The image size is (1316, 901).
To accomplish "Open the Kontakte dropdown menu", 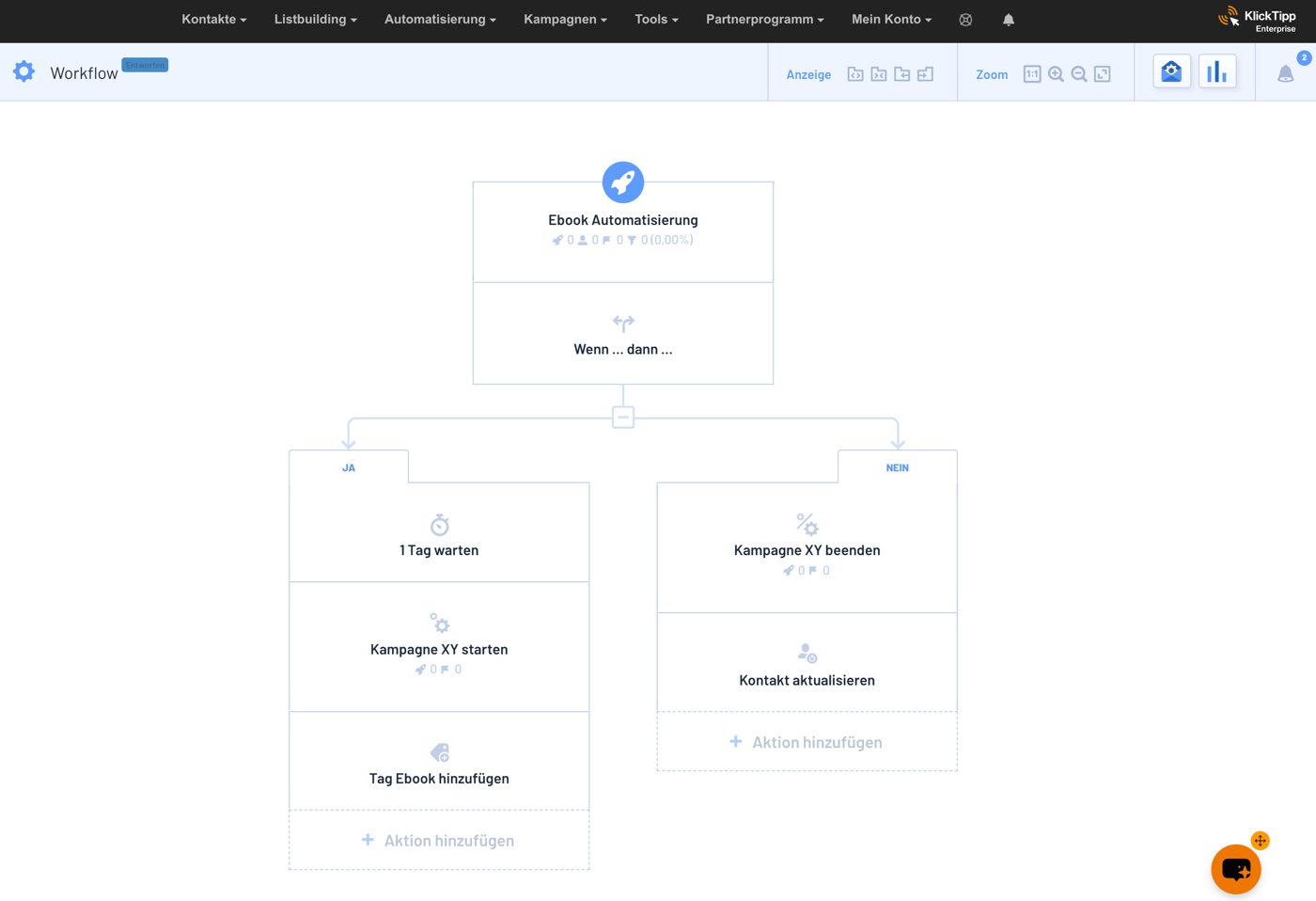I will [x=214, y=20].
